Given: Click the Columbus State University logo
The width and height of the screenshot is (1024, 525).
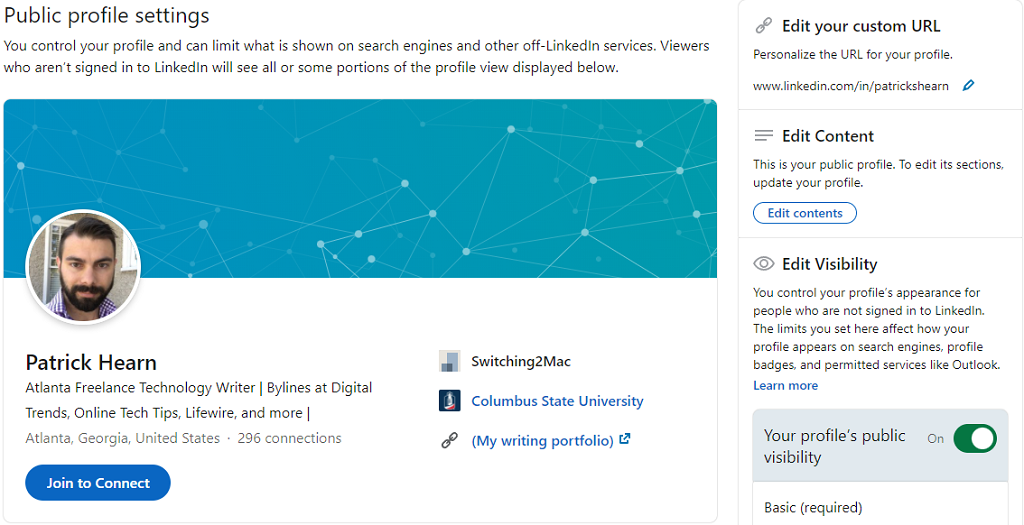Looking at the screenshot, I should point(449,401).
